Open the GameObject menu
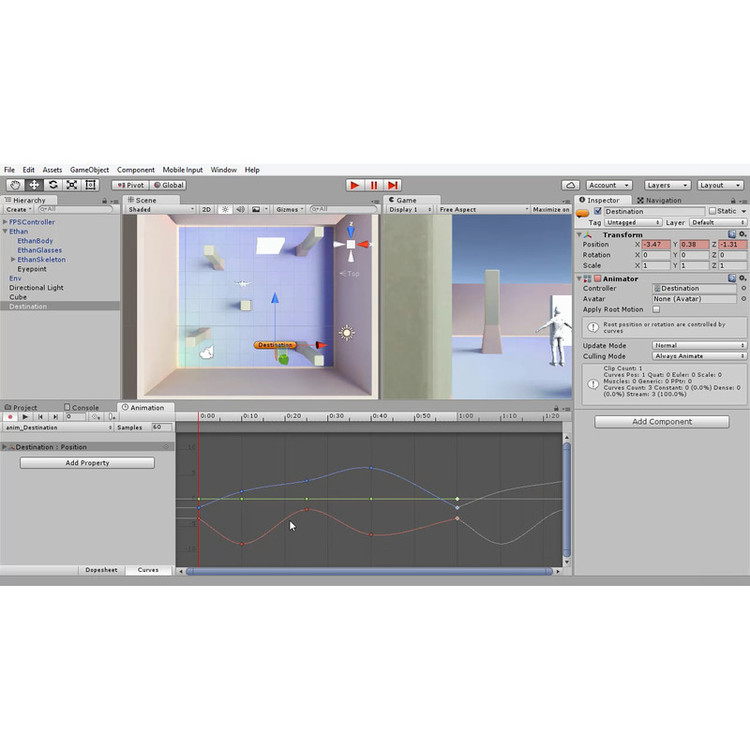750x750 pixels. [x=90, y=170]
